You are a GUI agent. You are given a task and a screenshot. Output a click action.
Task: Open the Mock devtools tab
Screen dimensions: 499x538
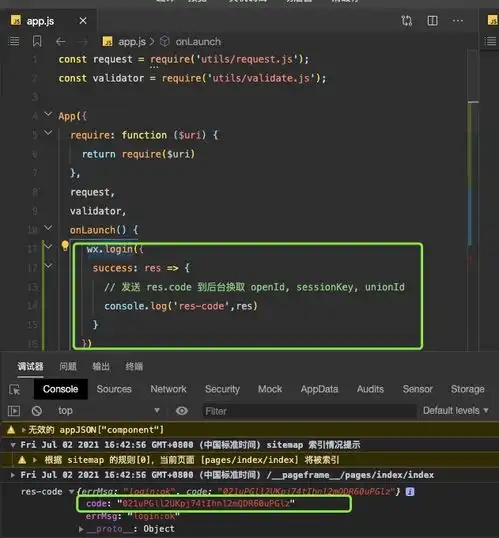click(270, 389)
